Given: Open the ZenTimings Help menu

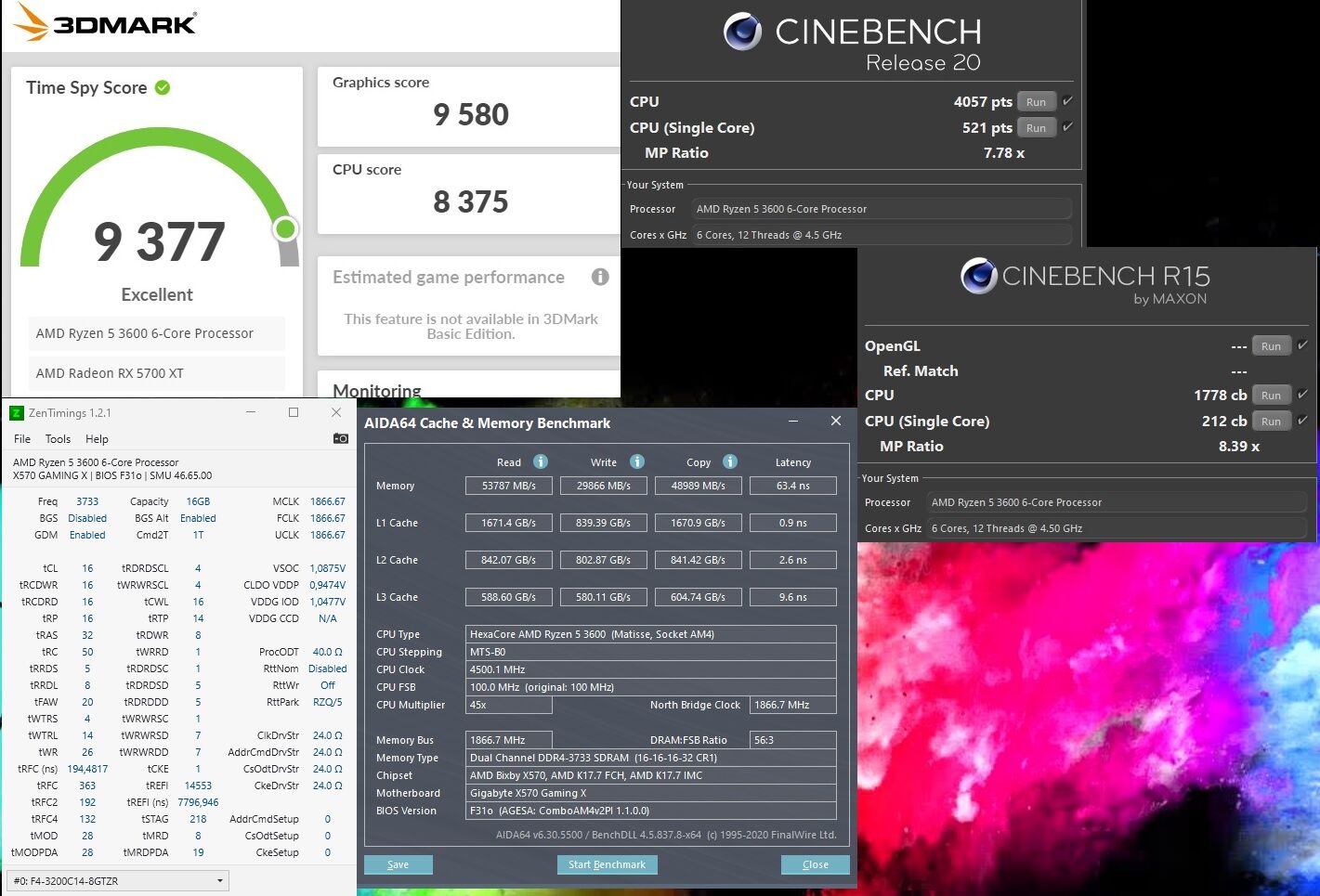Looking at the screenshot, I should point(97,439).
